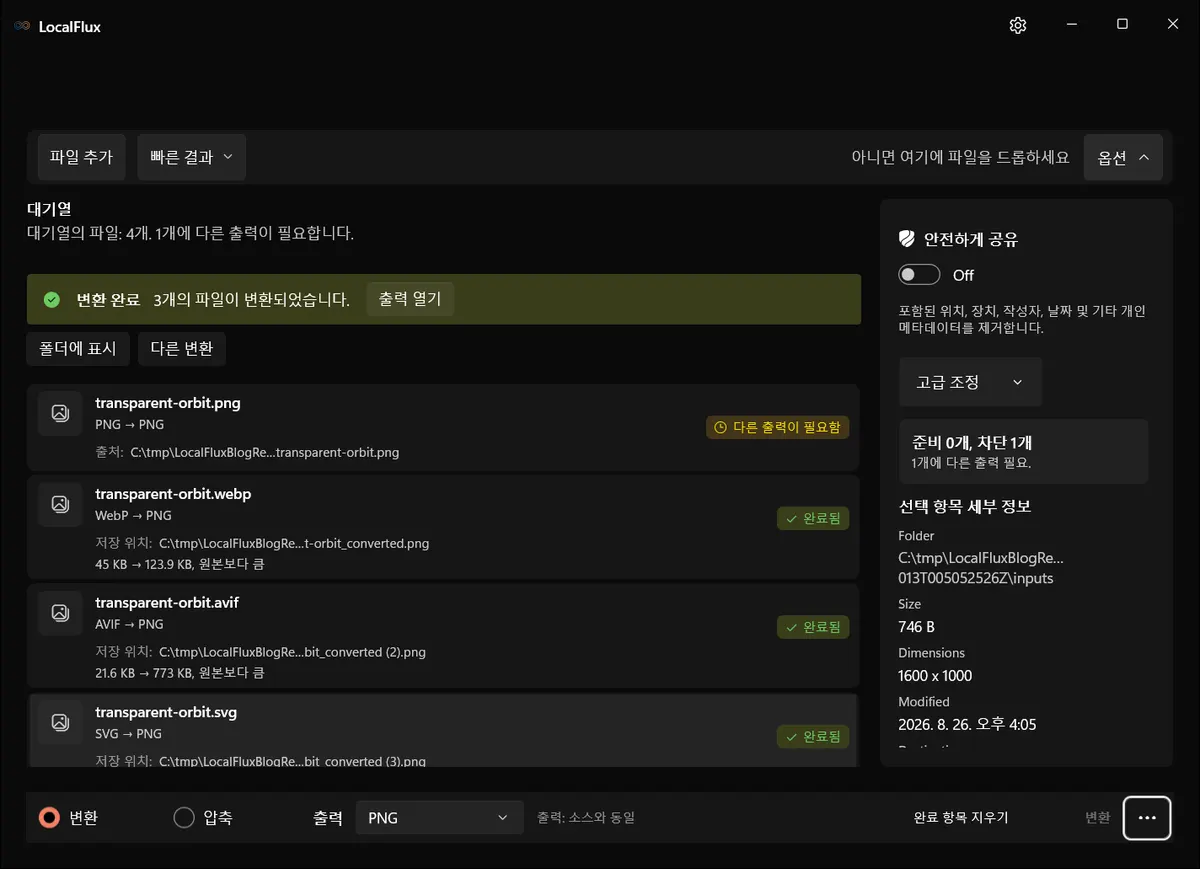Click the avif row saved path ending (2).png
Viewport: 1200px width, 869px height.
(292, 652)
